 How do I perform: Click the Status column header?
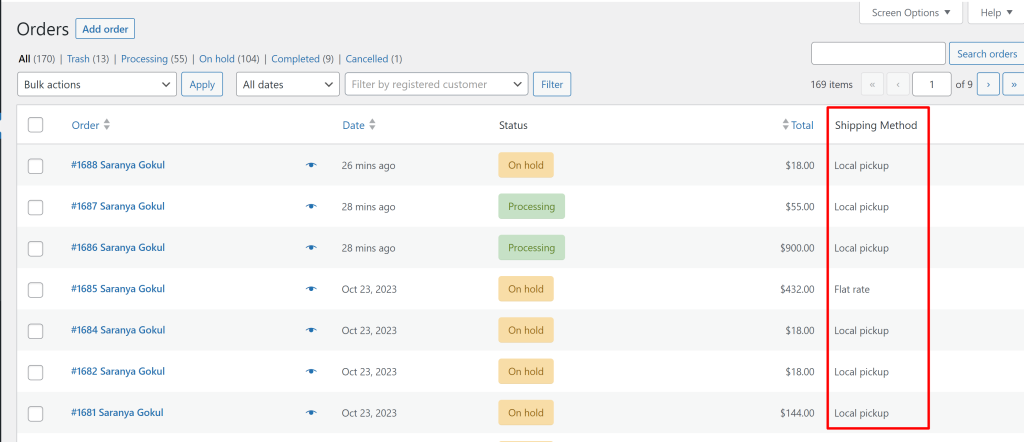(513, 125)
